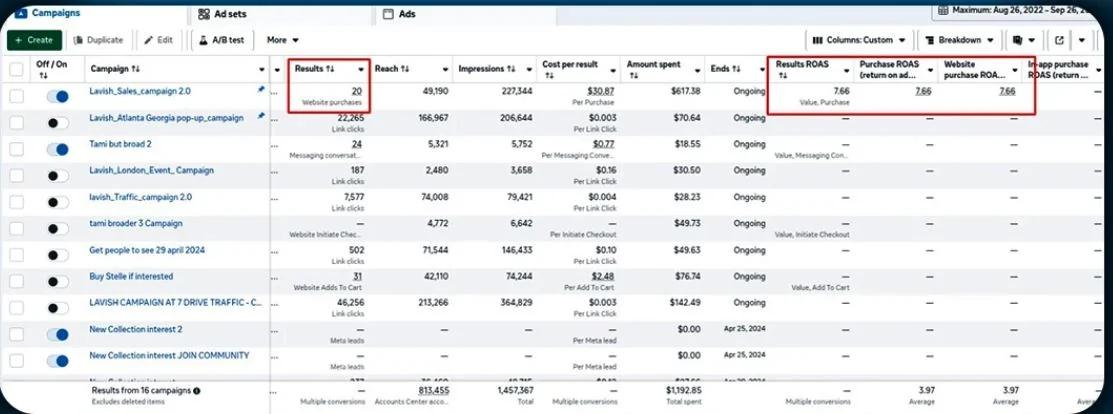Image resolution: width=1113 pixels, height=414 pixels.
Task: Turn off Lavish_Sales_campaign 2.0 toggle
Action: [x=57, y=97]
